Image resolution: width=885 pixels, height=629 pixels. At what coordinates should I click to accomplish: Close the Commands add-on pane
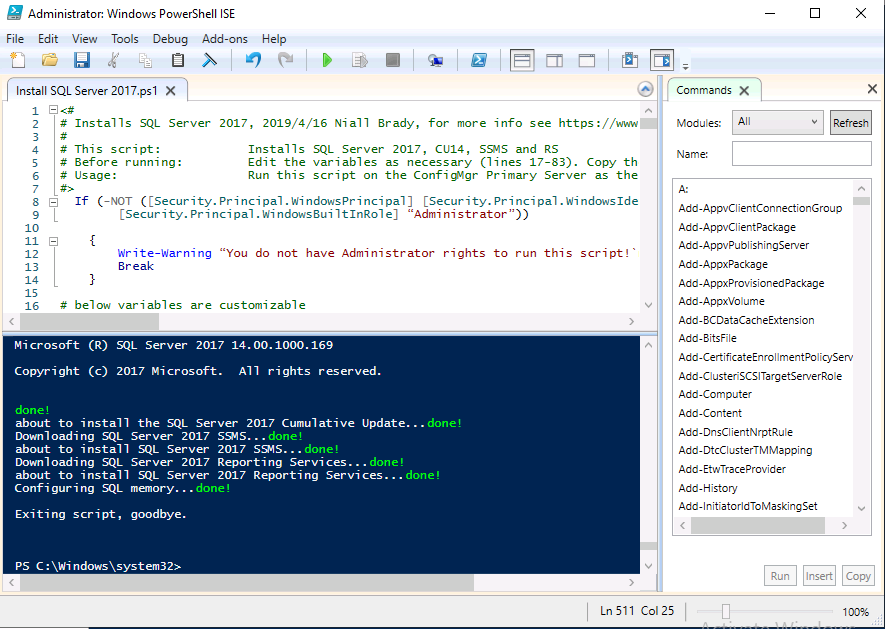872,89
